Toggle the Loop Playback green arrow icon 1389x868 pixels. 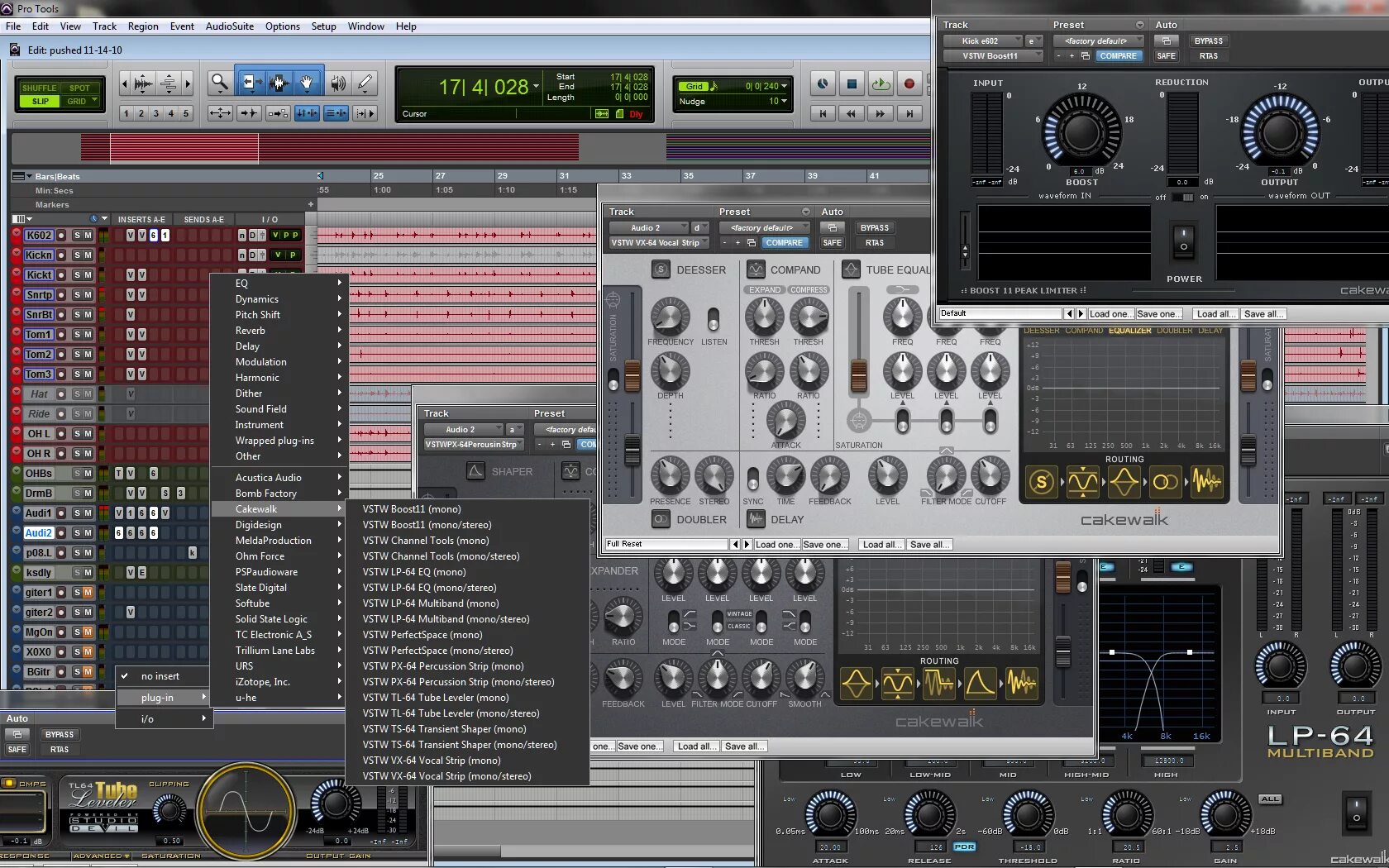(x=881, y=83)
